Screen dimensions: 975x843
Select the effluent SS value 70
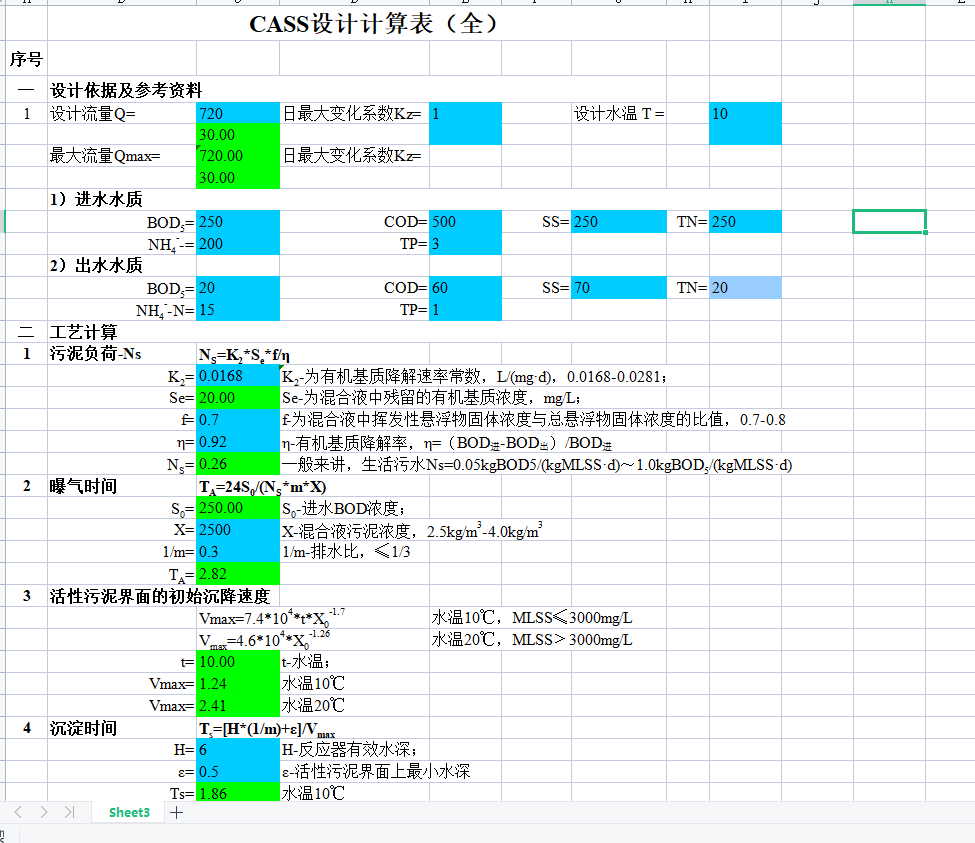click(x=619, y=288)
